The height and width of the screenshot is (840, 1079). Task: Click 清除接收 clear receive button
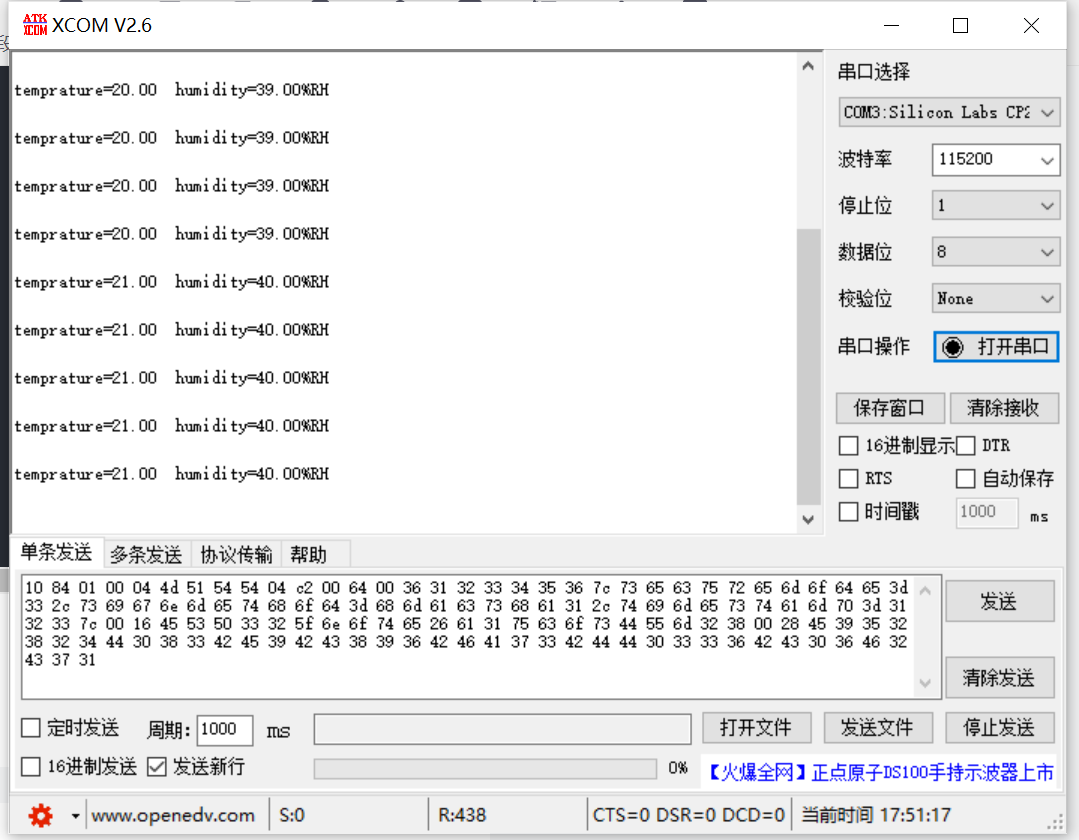click(1003, 408)
